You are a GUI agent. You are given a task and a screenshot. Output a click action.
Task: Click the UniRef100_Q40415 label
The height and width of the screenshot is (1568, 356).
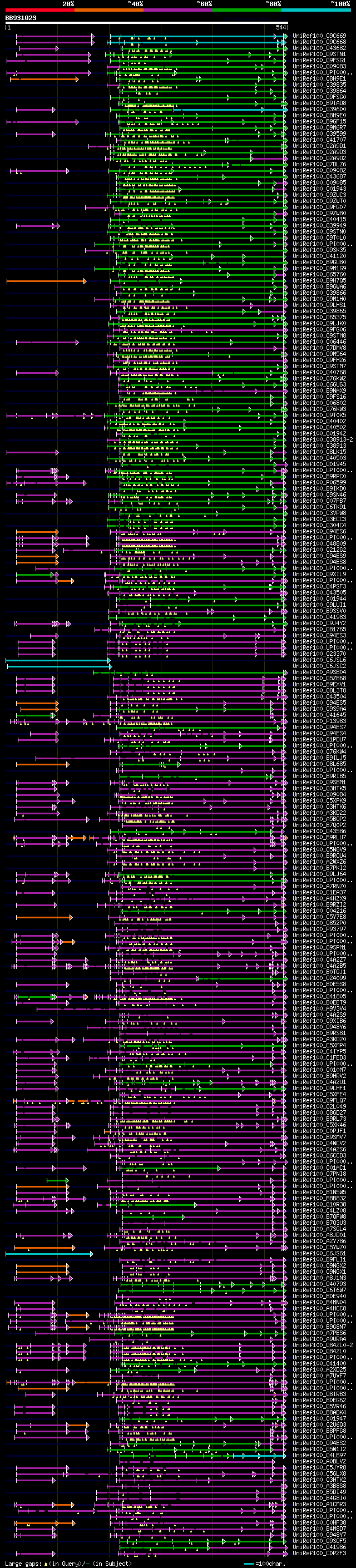coord(319,219)
